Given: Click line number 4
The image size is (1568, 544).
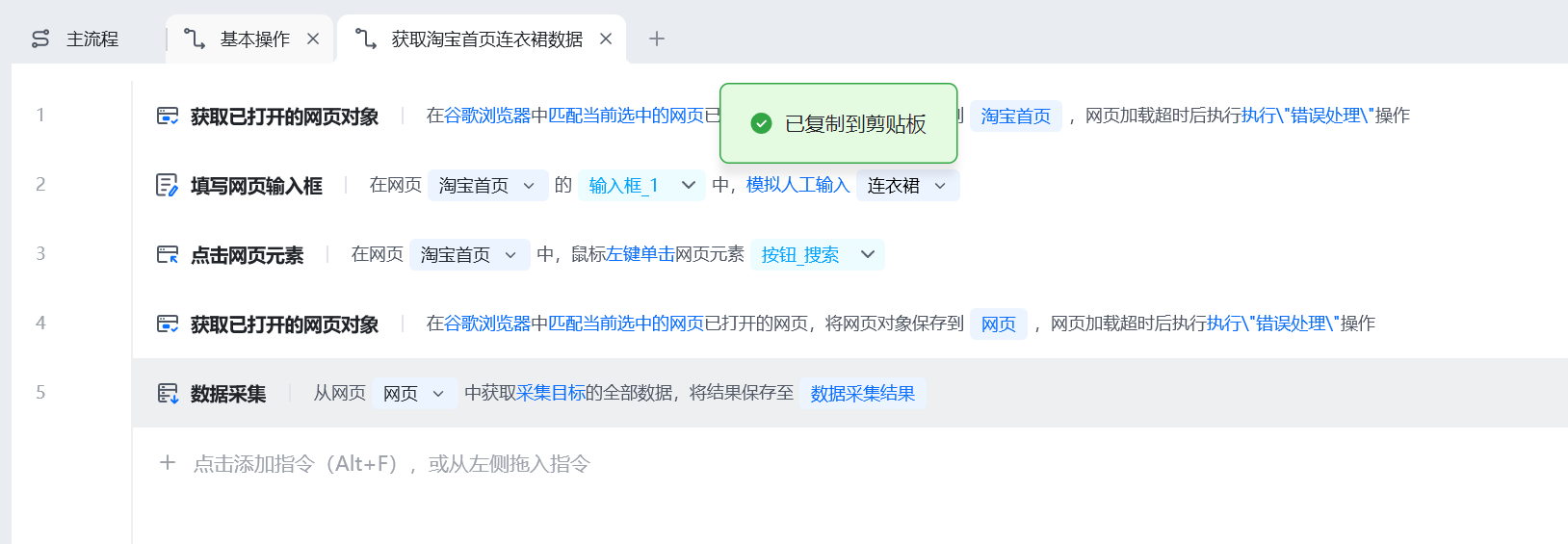Looking at the screenshot, I should click(x=40, y=323).
